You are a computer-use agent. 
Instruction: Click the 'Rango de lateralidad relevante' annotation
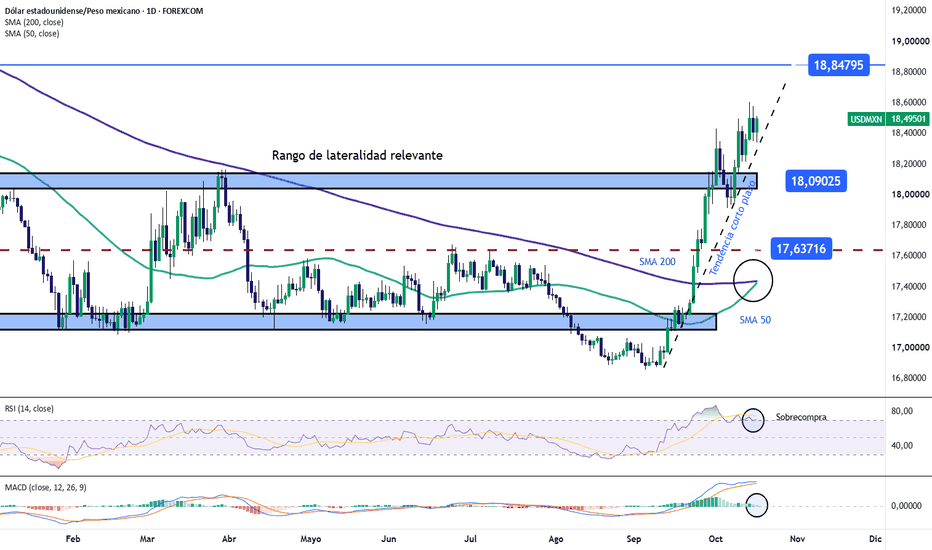[357, 155]
